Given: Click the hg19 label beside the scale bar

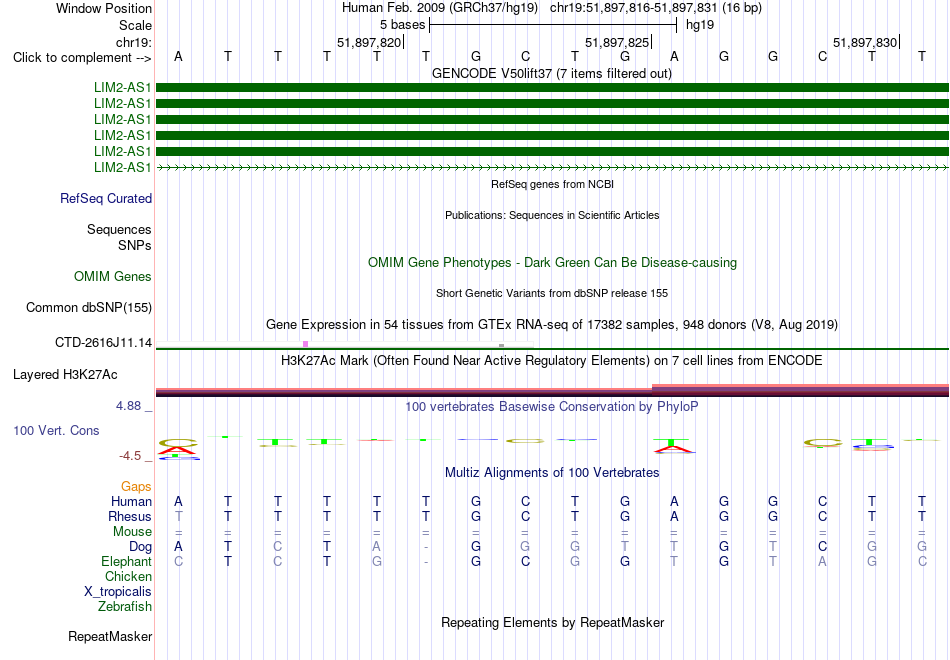Looking at the screenshot, I should coord(700,25).
